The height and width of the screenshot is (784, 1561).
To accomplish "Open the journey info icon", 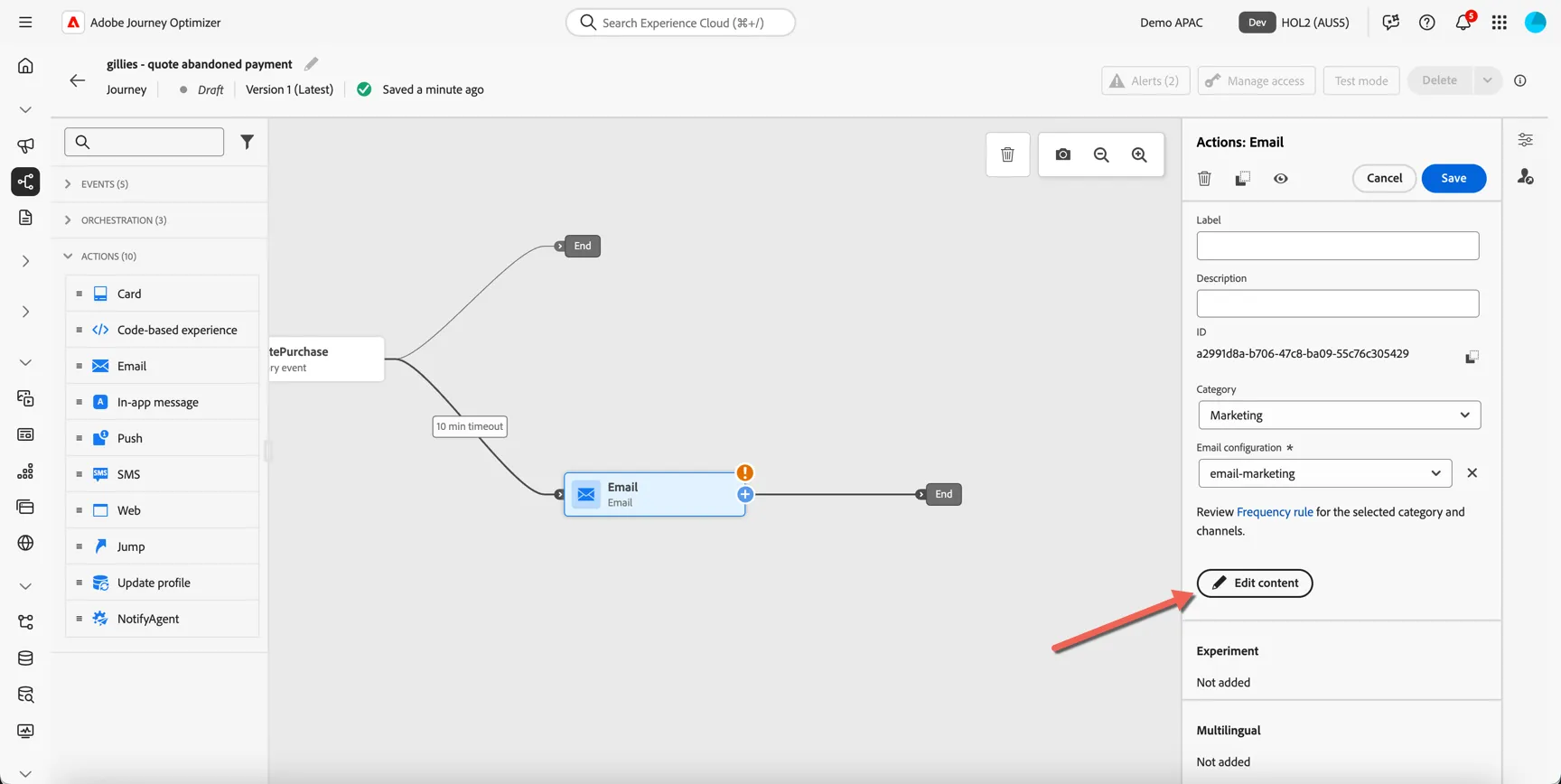I will point(1520,80).
